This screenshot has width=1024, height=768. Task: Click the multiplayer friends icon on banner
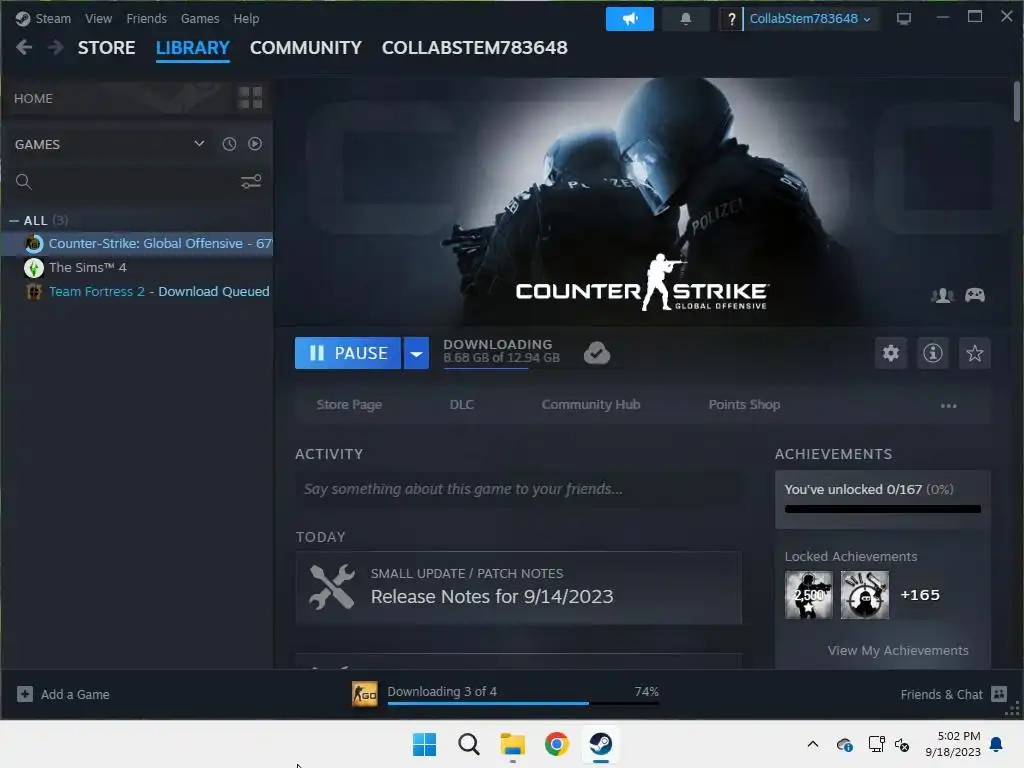click(x=942, y=295)
